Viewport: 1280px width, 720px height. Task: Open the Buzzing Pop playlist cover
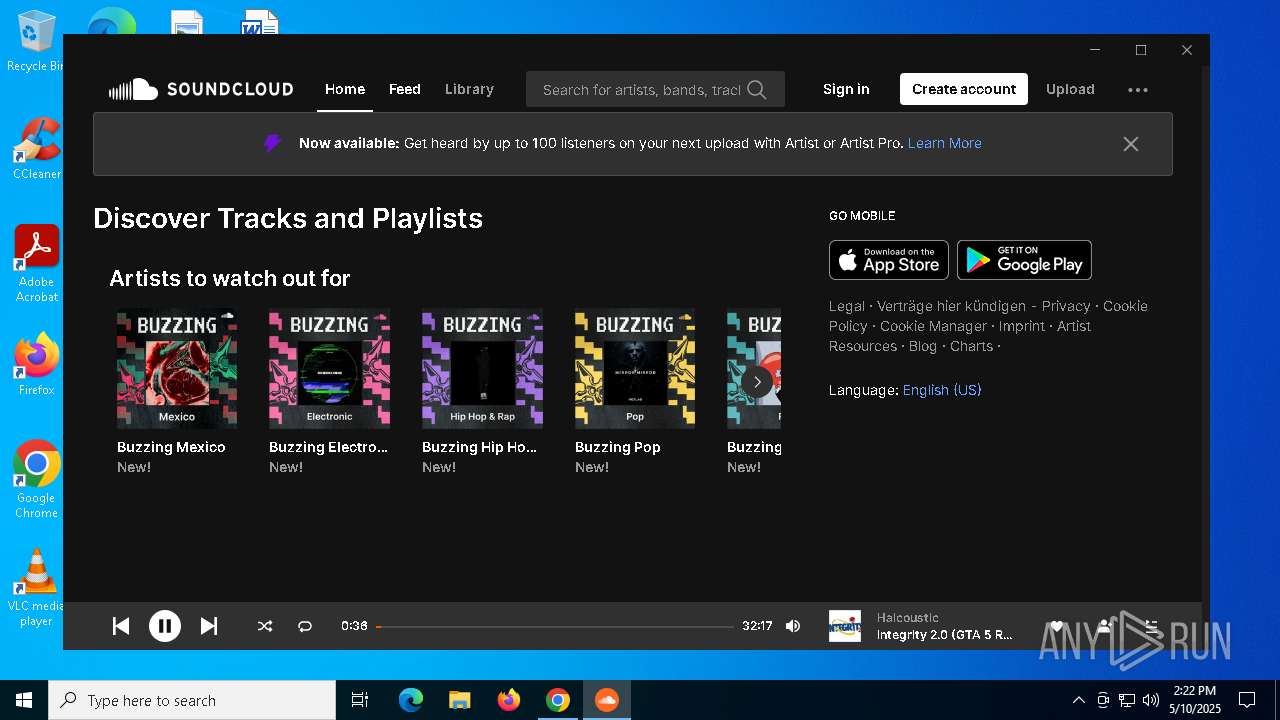[635, 369]
